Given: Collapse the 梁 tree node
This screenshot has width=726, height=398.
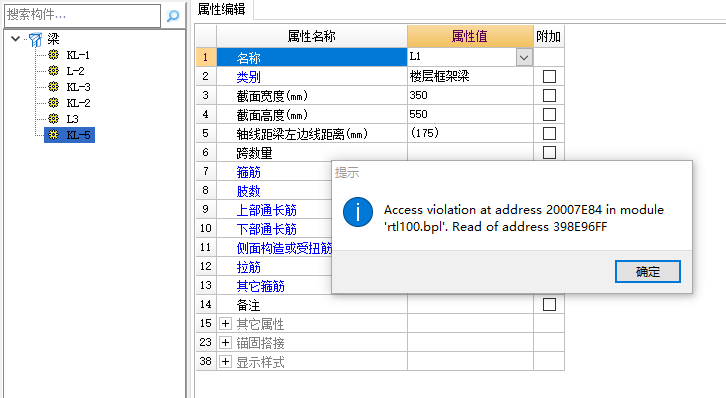Looking at the screenshot, I should pyautogui.click(x=15, y=39).
